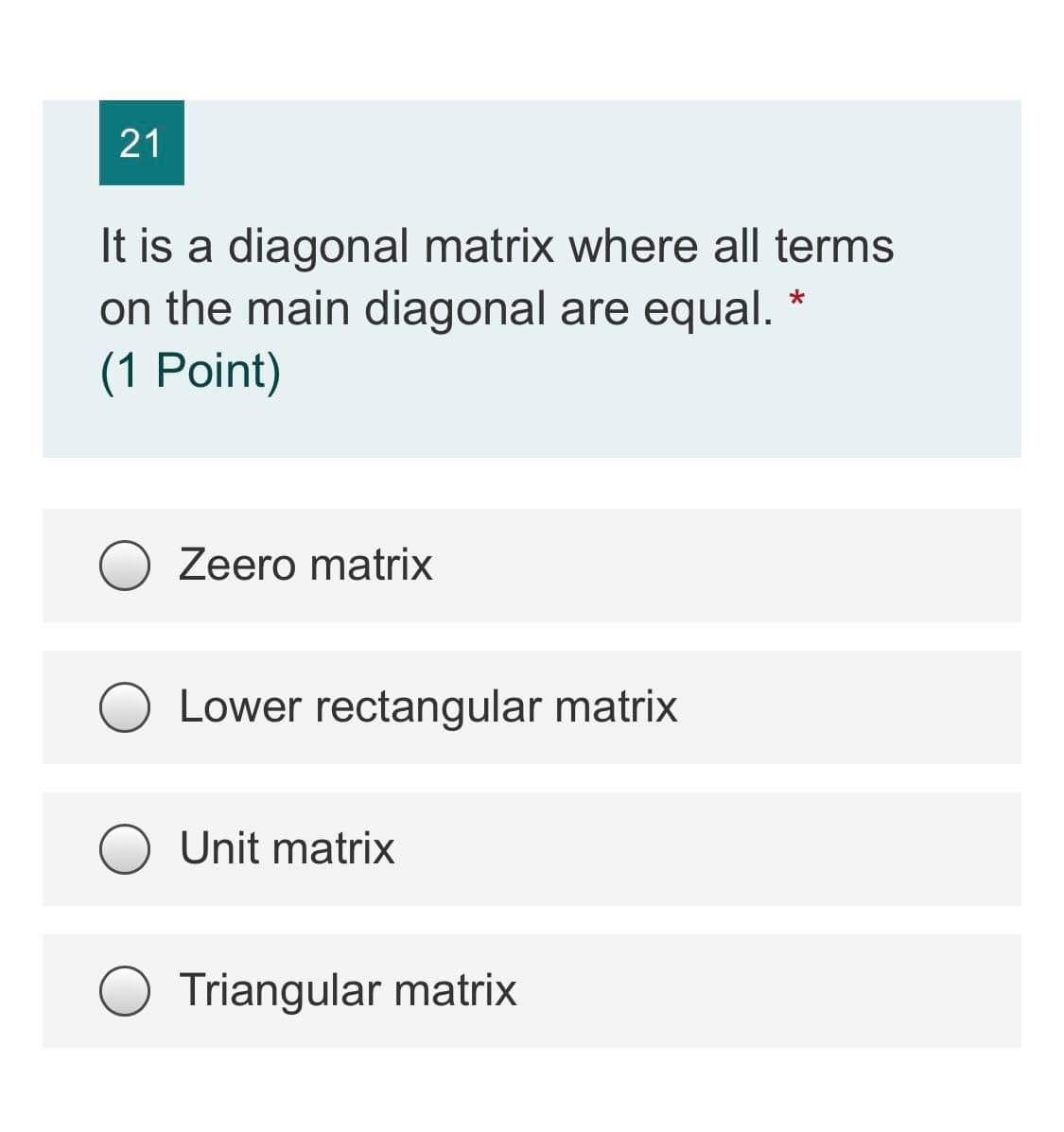Click the question number 21 badge
Viewport: 1064px width, 1132px height.
coord(141,143)
